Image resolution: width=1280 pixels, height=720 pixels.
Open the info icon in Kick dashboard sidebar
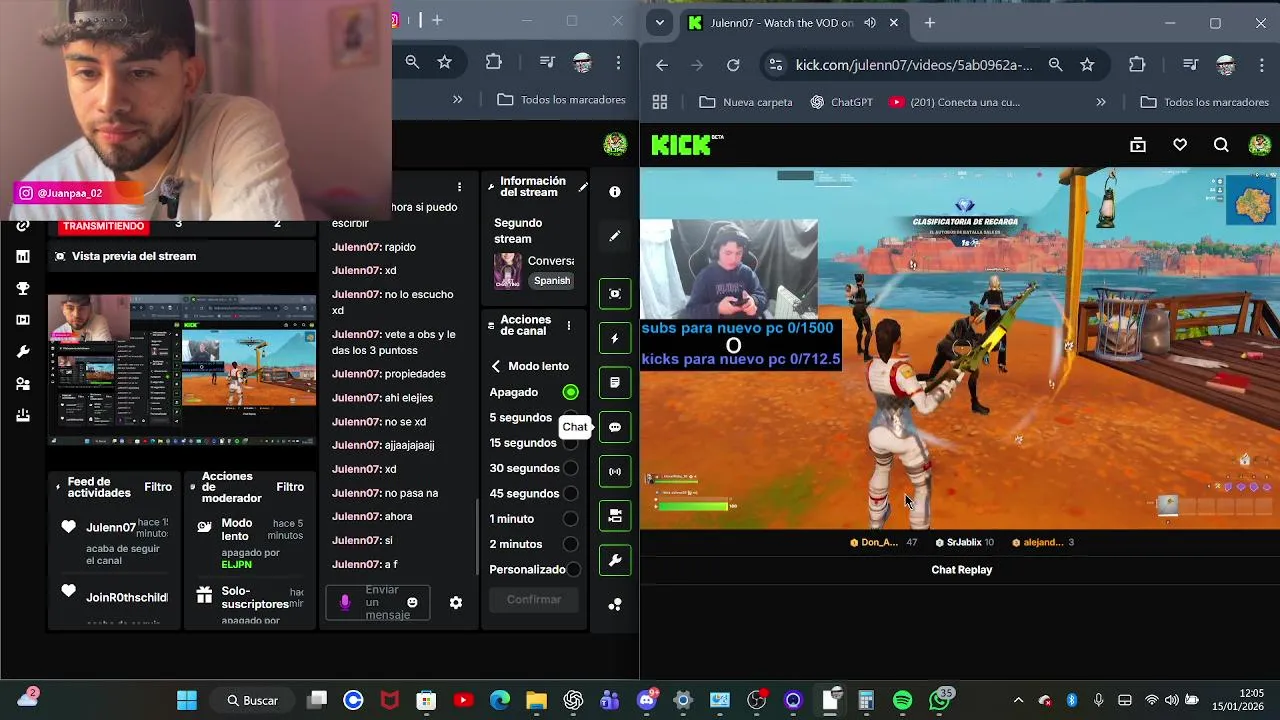(x=615, y=192)
